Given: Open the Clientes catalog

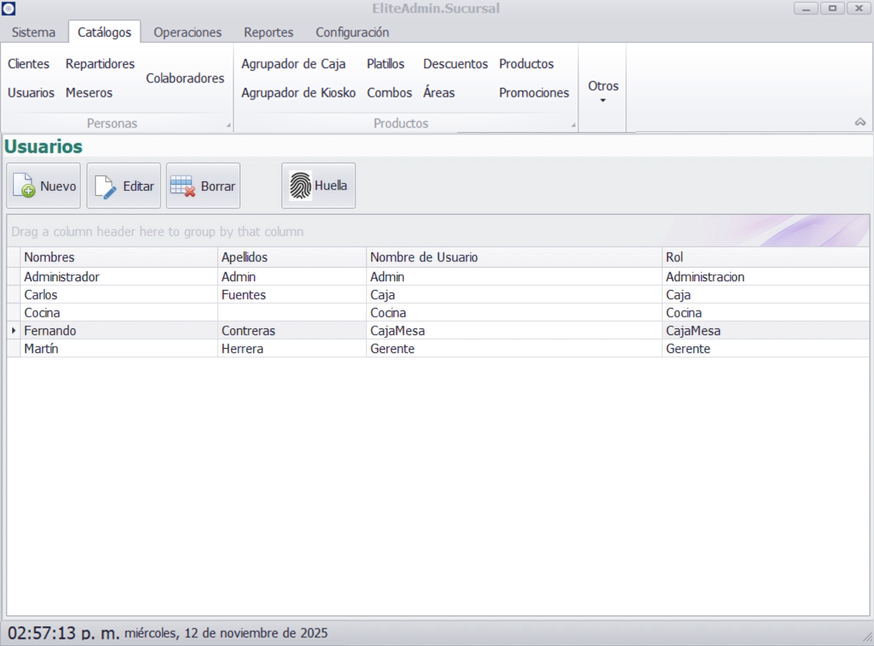Looking at the screenshot, I should 28,64.
